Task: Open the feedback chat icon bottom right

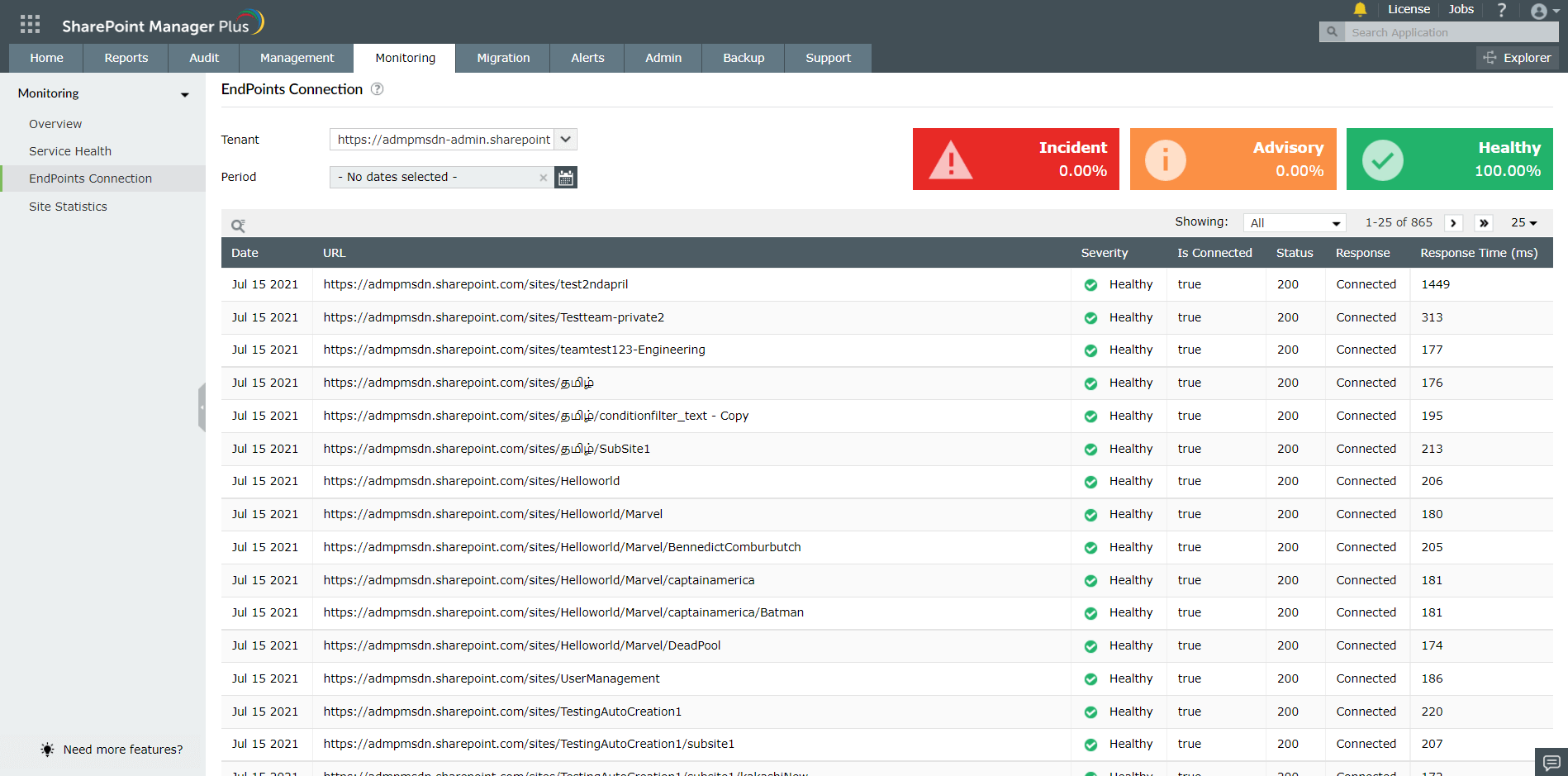Action: 1552,761
